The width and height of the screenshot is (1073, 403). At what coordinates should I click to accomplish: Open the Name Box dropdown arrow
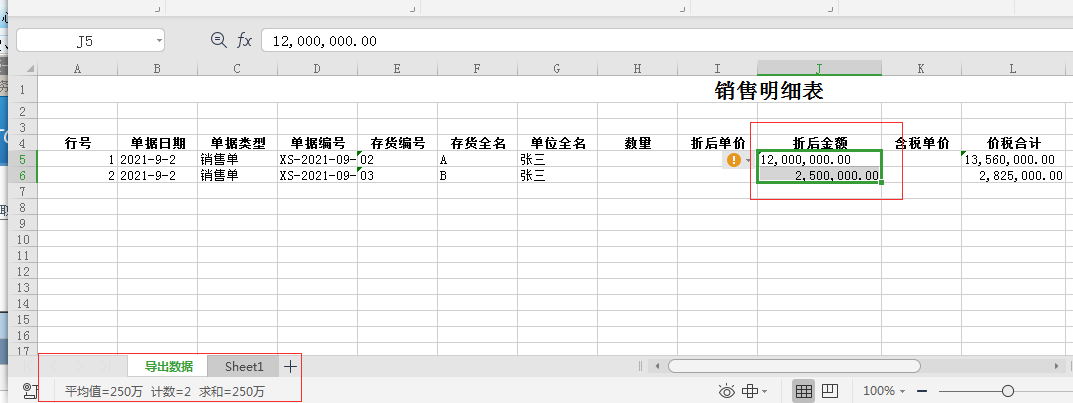click(x=159, y=41)
